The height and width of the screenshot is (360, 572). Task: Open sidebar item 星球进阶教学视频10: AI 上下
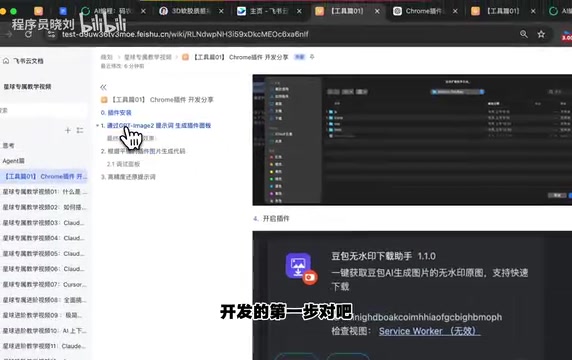pyautogui.click(x=44, y=331)
